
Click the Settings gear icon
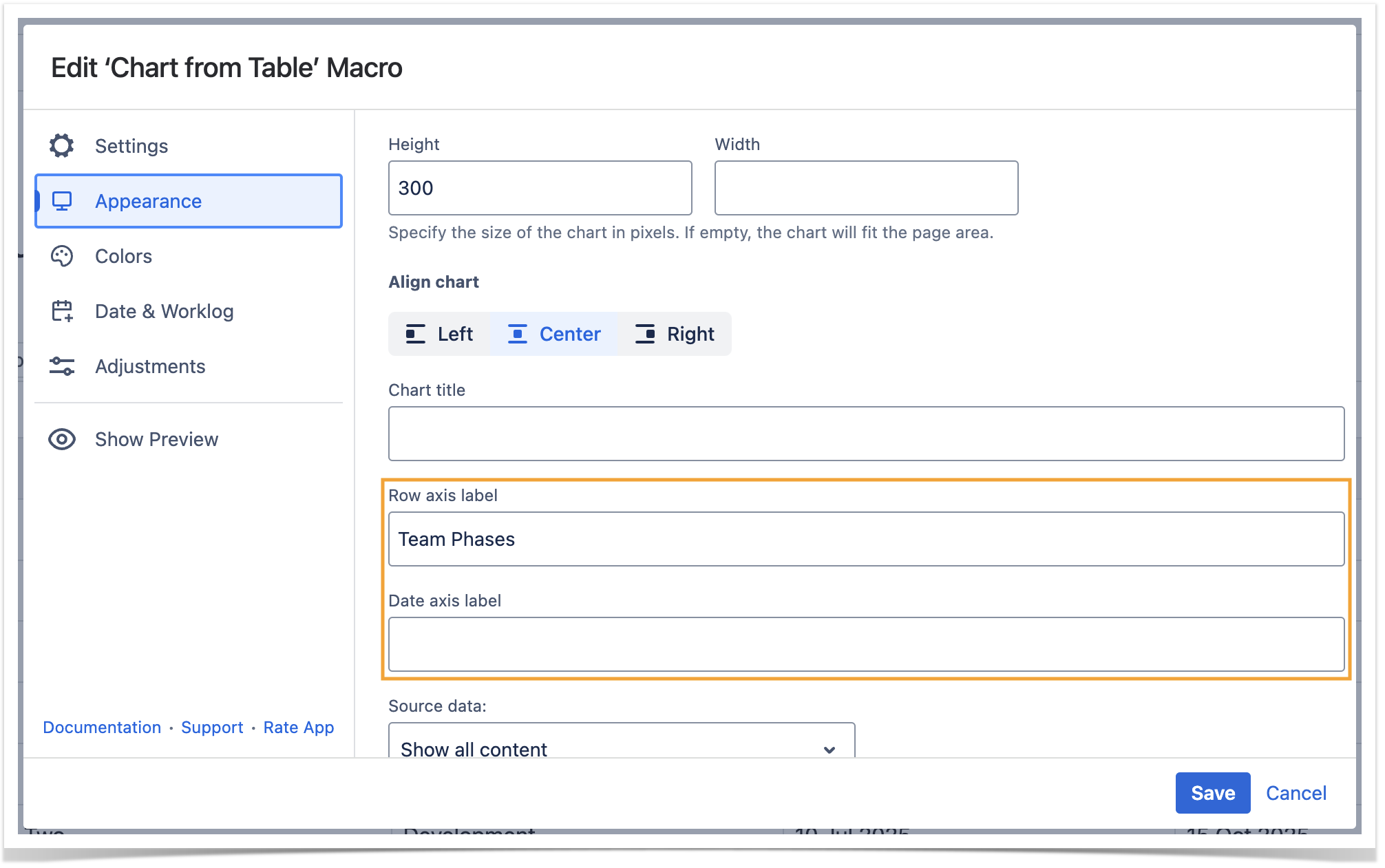click(62, 146)
